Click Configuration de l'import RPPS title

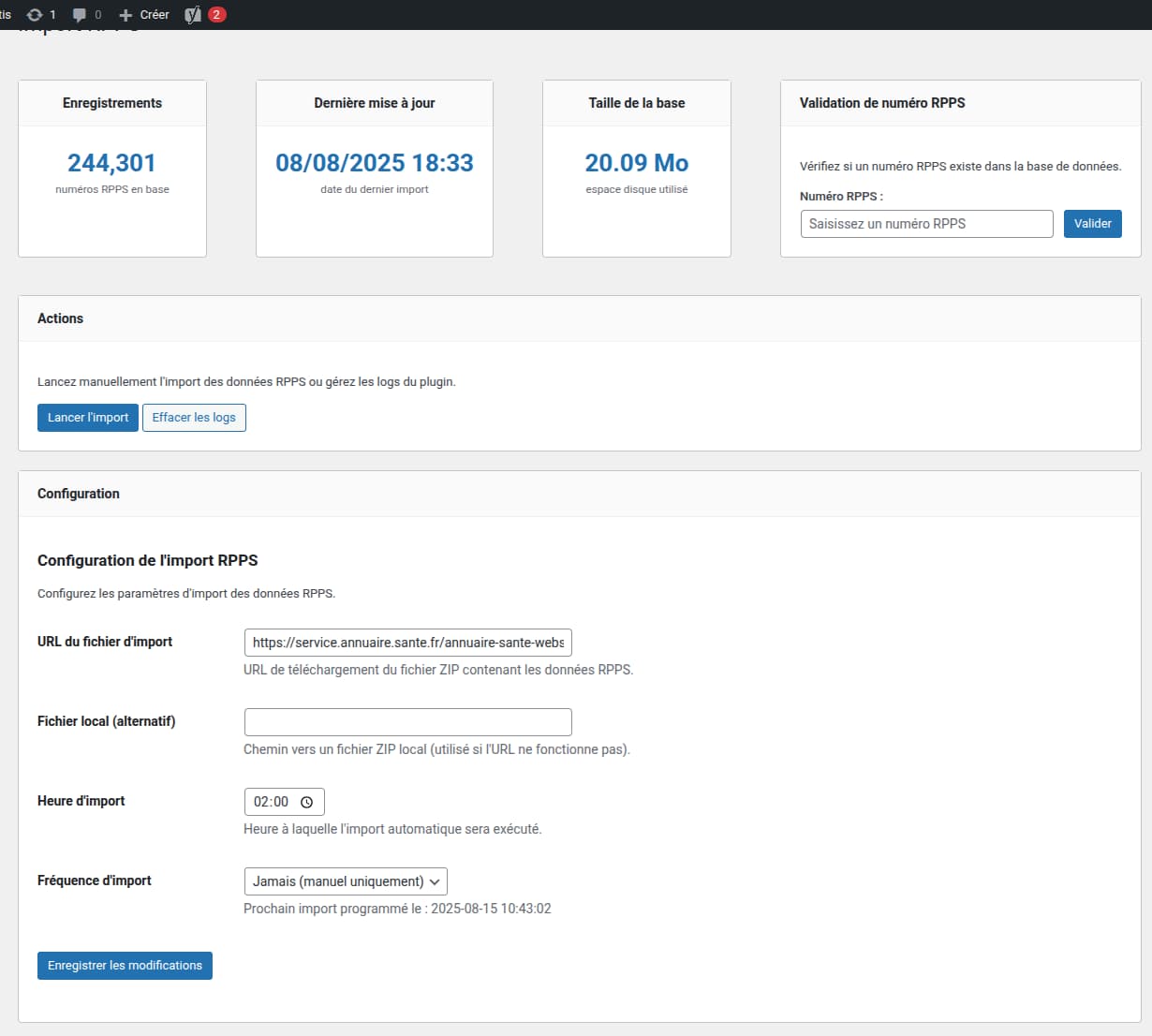(x=148, y=560)
